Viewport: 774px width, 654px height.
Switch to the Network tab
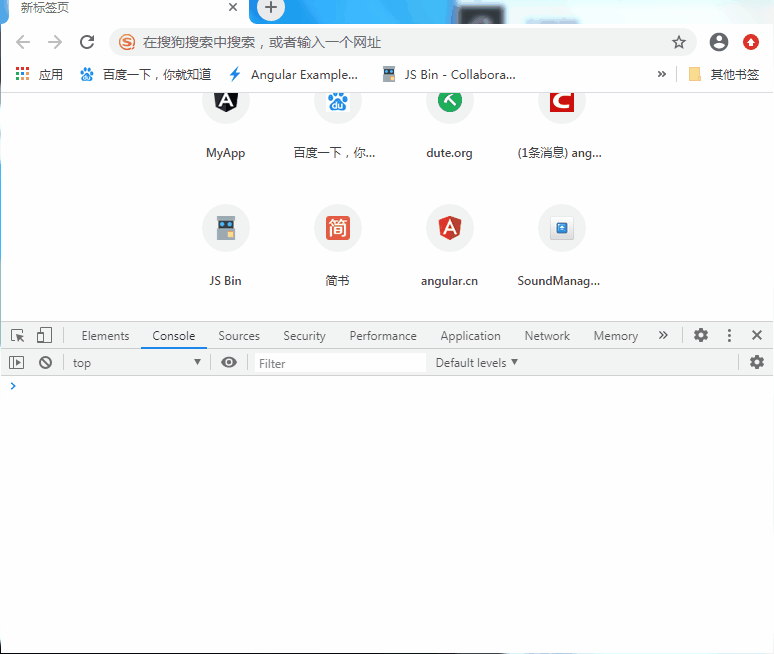pos(547,336)
